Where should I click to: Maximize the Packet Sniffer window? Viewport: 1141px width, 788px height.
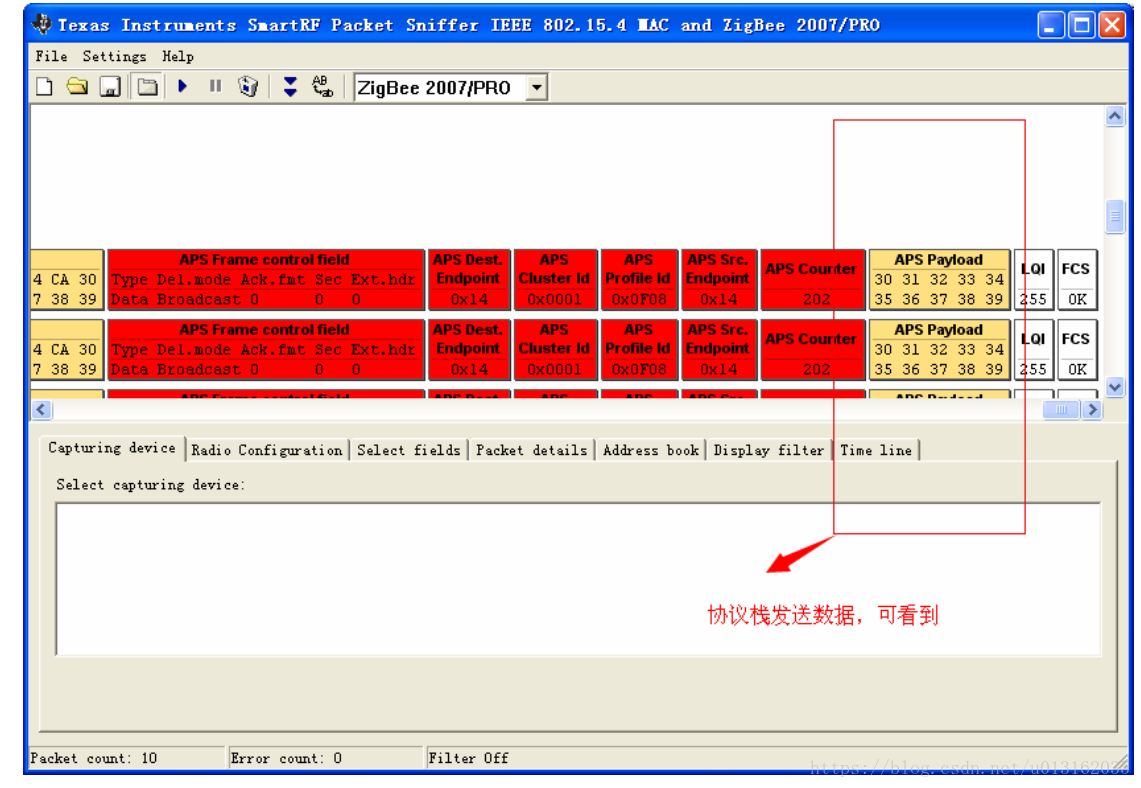1081,25
